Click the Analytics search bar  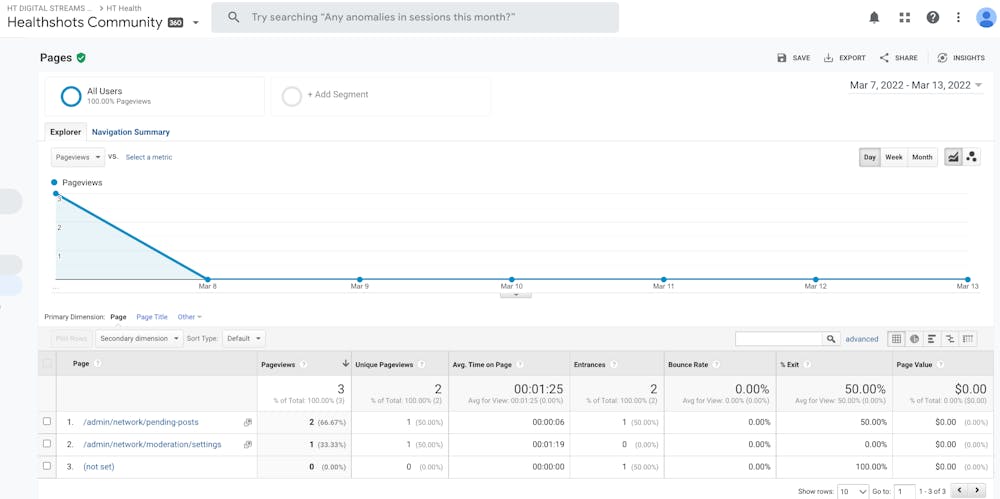pos(415,17)
